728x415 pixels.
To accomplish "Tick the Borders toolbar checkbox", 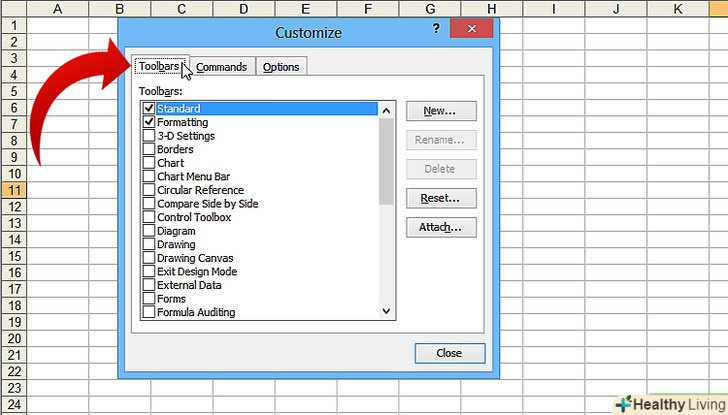I will [149, 149].
